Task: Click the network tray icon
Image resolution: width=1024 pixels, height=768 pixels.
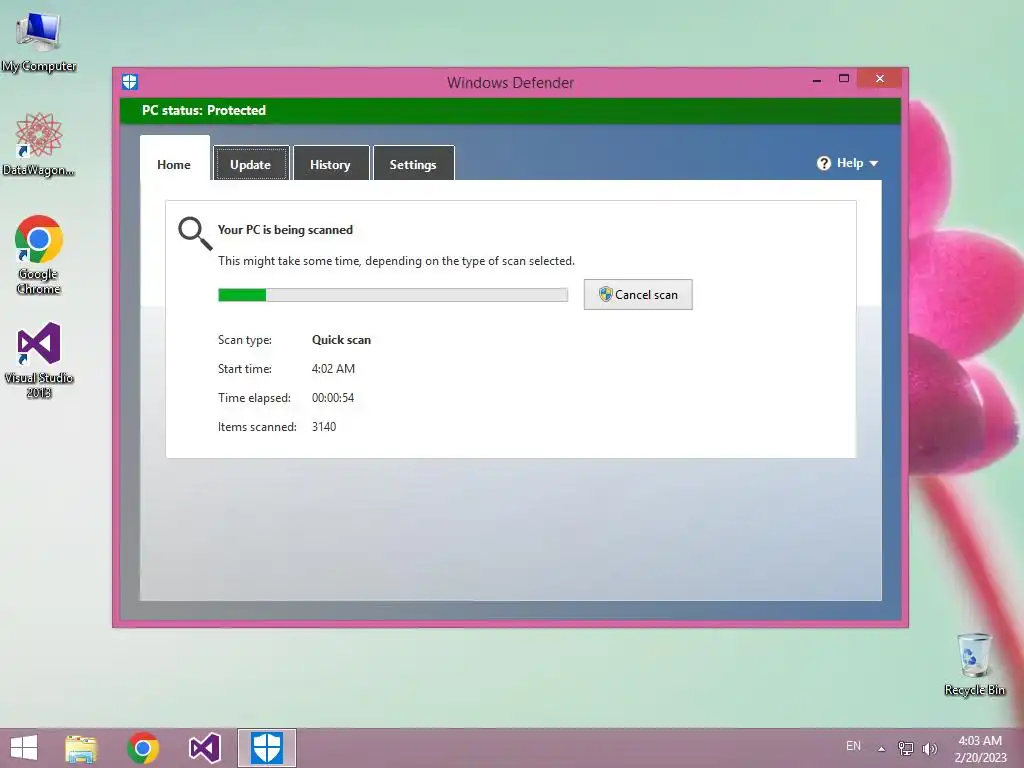Action: coord(906,748)
